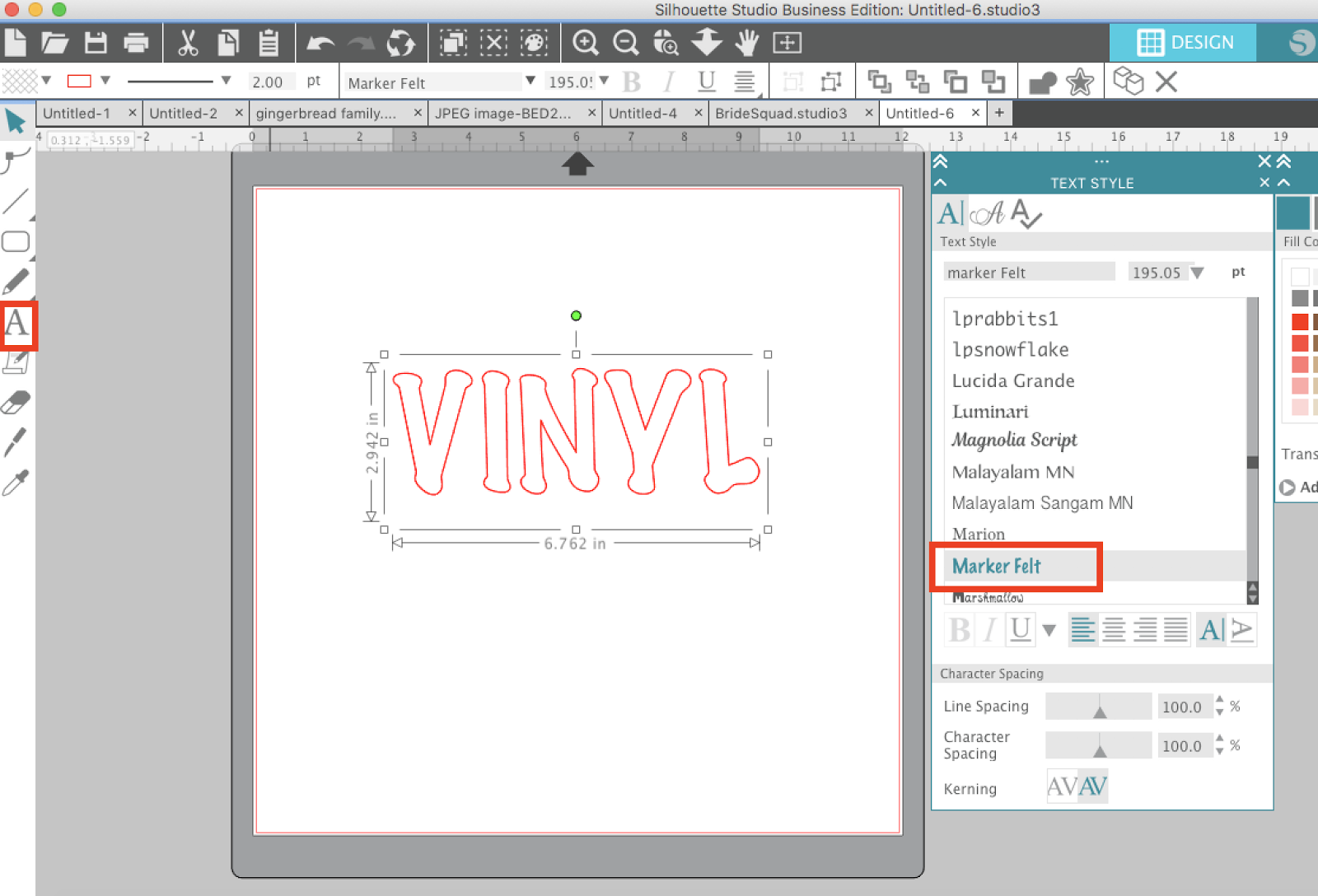Viewport: 1318px width, 896px height.
Task: Open the line style dropdown in top toolbar
Action: tap(224, 82)
